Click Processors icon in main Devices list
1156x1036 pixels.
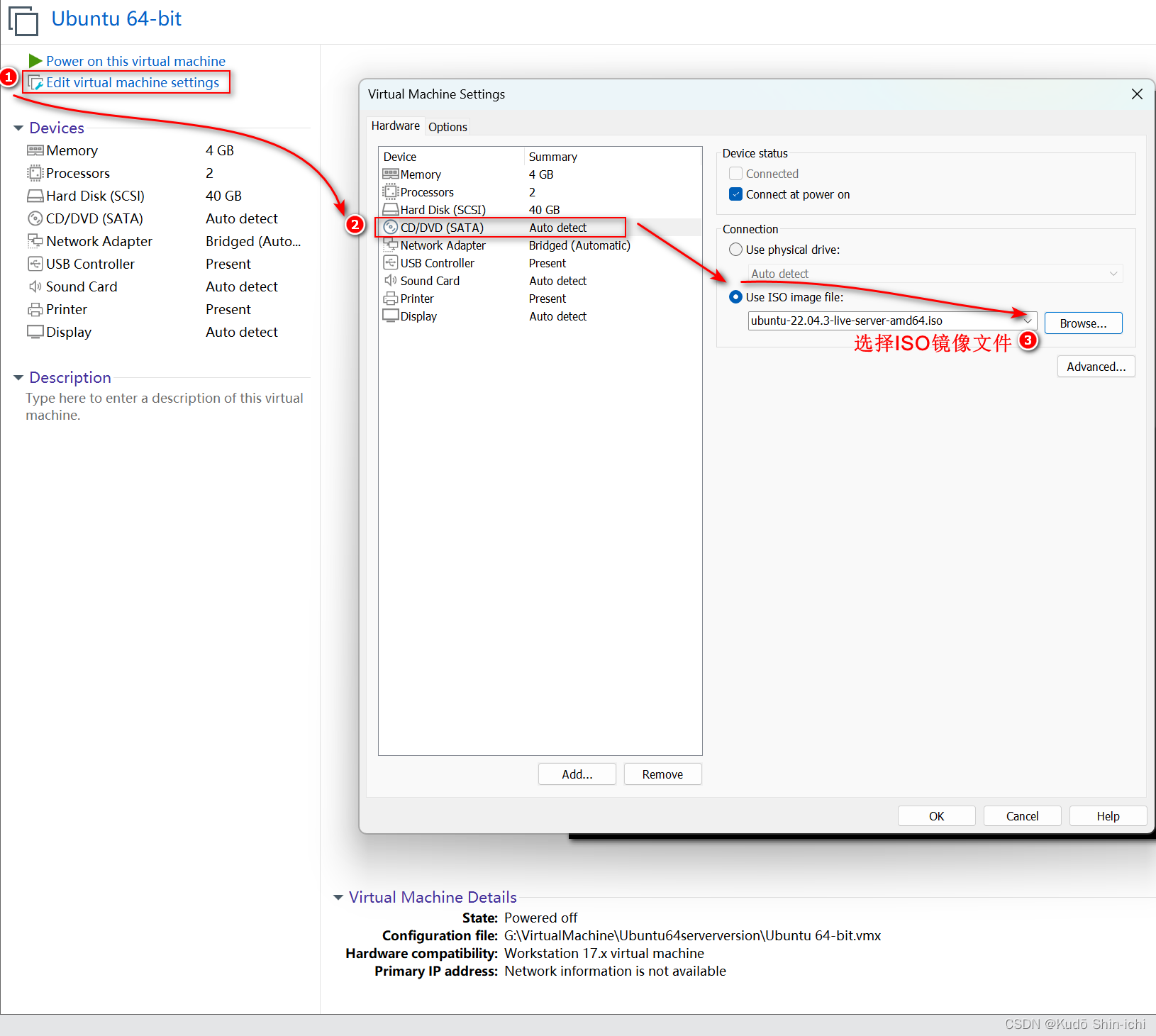35,173
